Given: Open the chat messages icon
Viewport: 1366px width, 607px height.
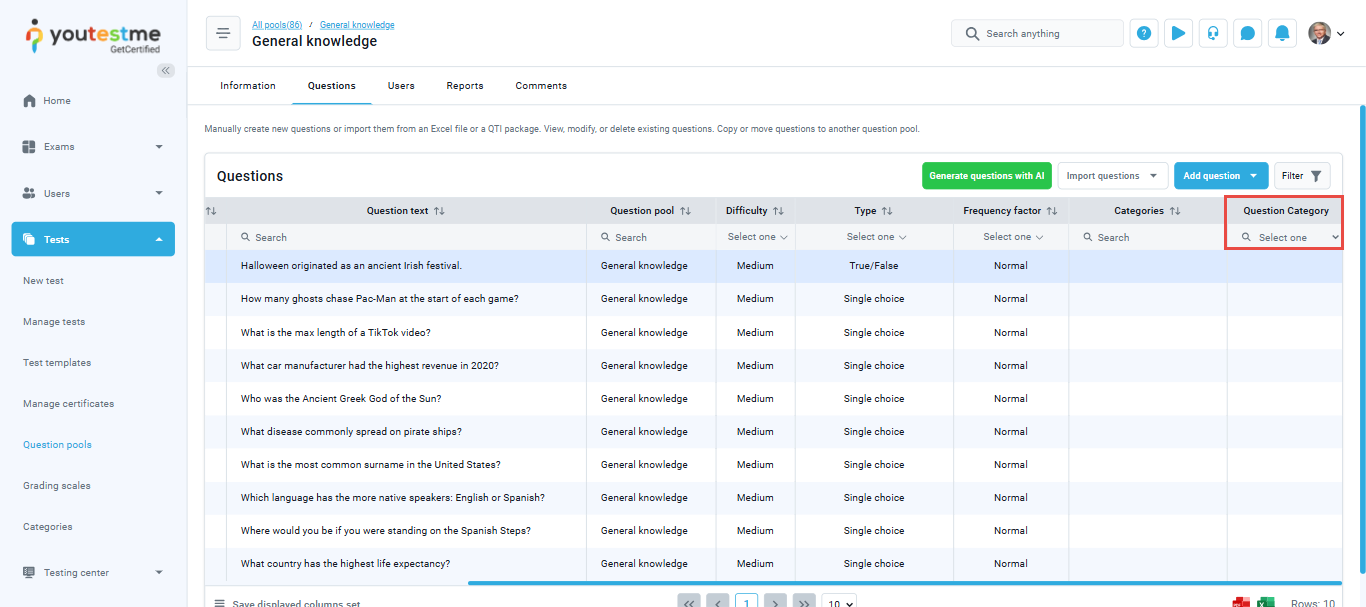Looking at the screenshot, I should tap(1247, 33).
